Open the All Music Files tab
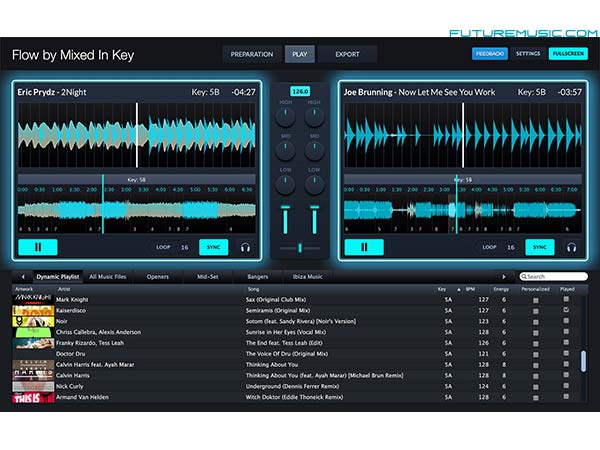Image resolution: width=600 pixels, height=450 pixels. [108, 277]
